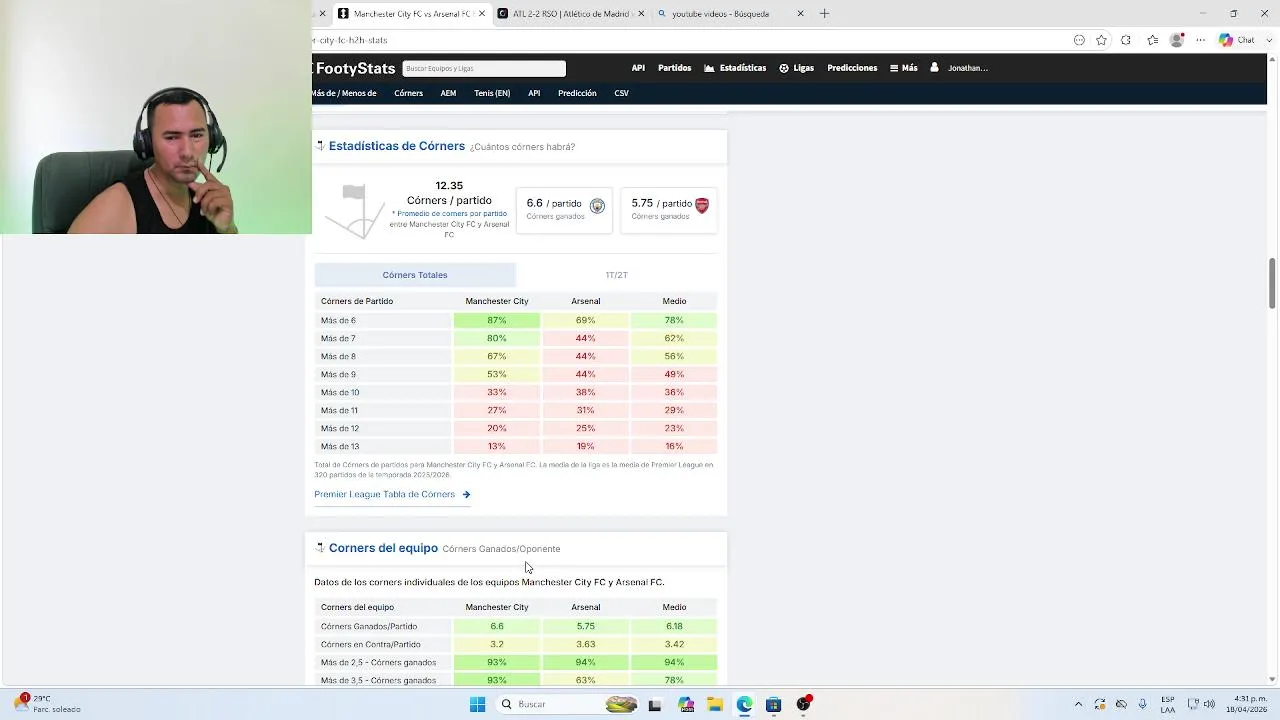Click Arsenal 19% cell for Más de 13

(585, 446)
